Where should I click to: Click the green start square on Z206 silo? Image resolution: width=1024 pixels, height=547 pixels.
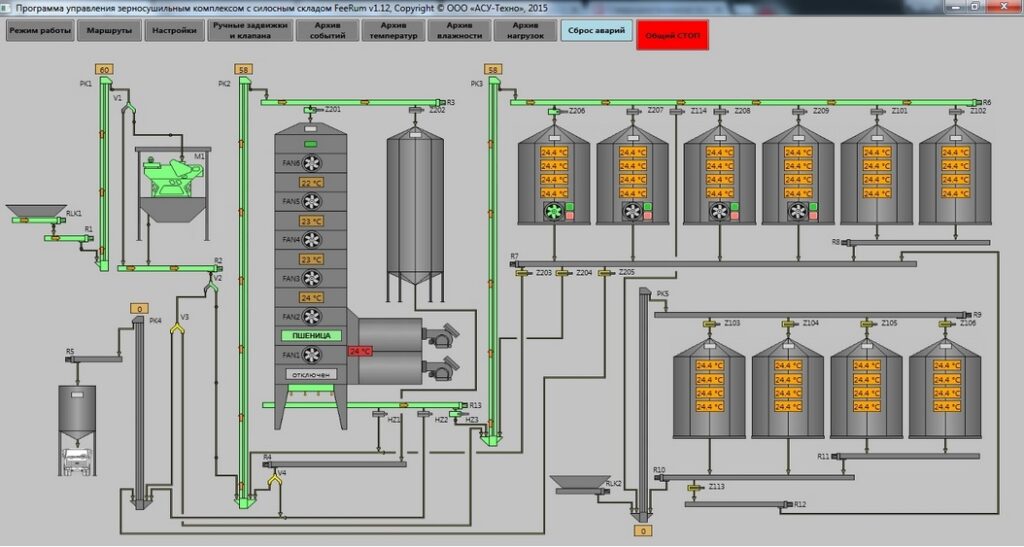(569, 207)
